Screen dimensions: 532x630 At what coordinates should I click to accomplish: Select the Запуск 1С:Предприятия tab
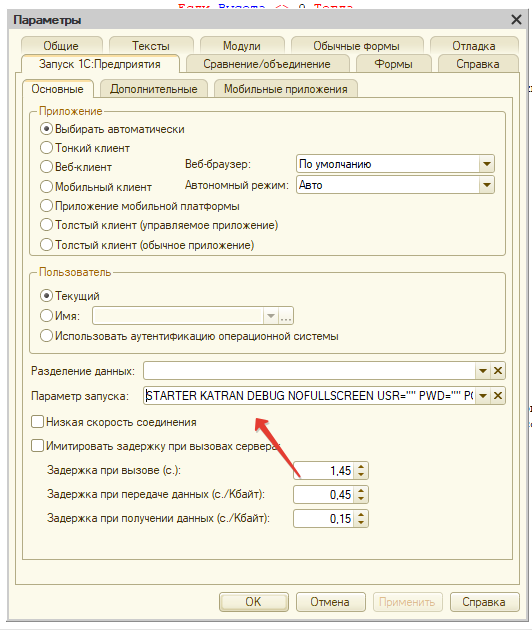tap(100, 63)
